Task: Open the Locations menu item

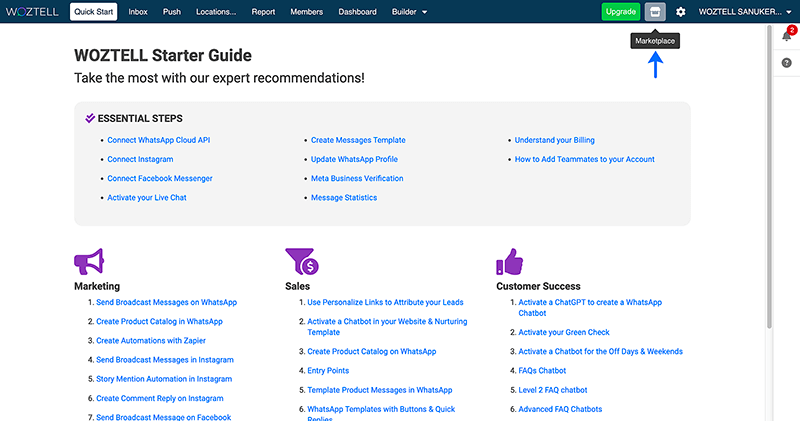Action: [216, 12]
